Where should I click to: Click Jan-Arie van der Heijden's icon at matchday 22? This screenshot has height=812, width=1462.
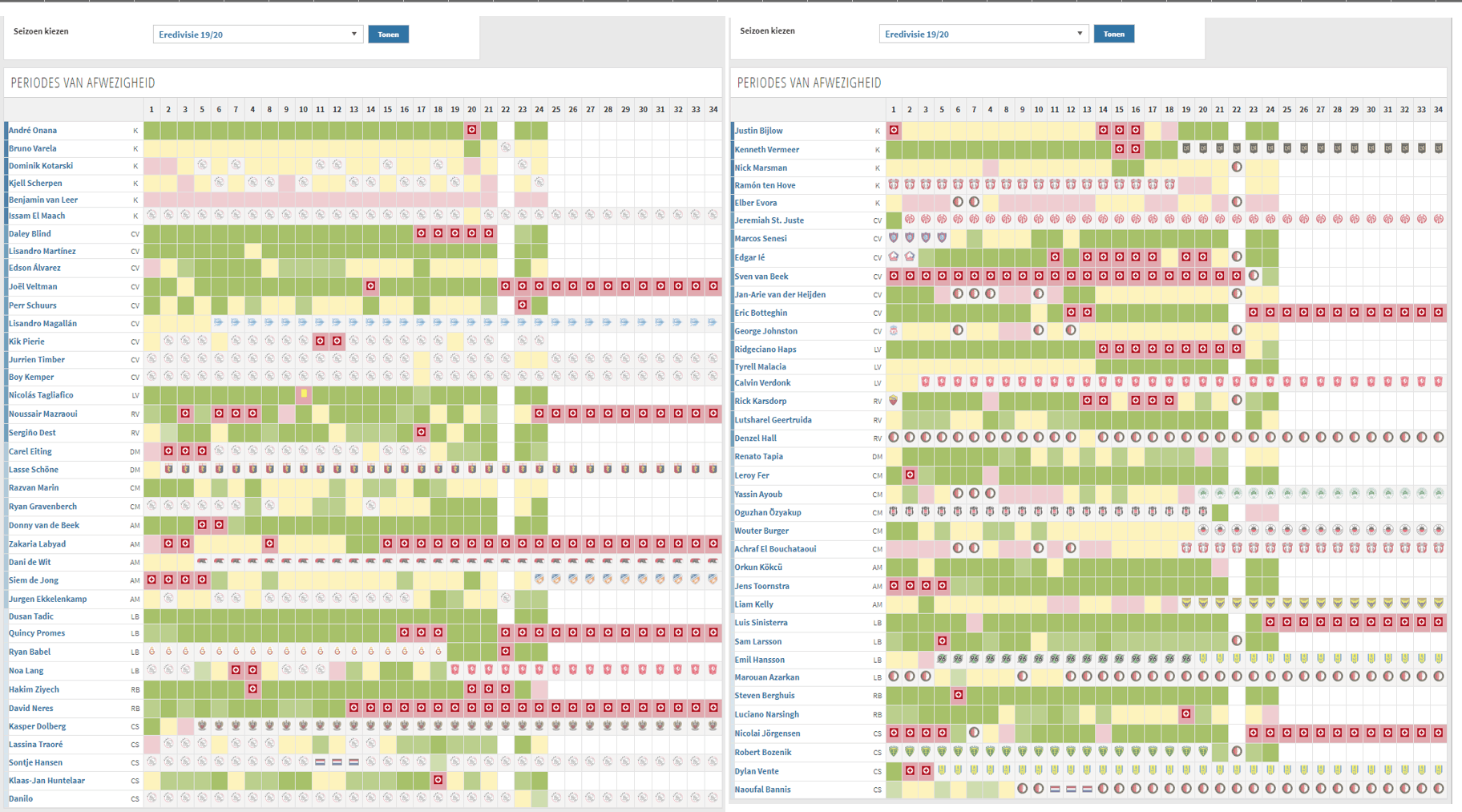click(1237, 294)
